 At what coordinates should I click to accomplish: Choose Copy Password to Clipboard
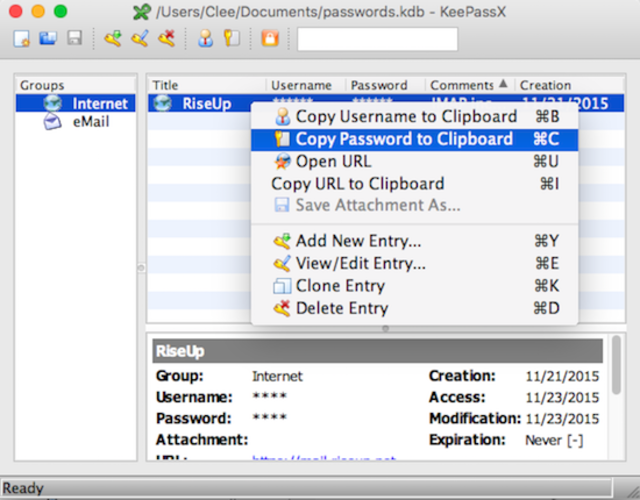414,139
